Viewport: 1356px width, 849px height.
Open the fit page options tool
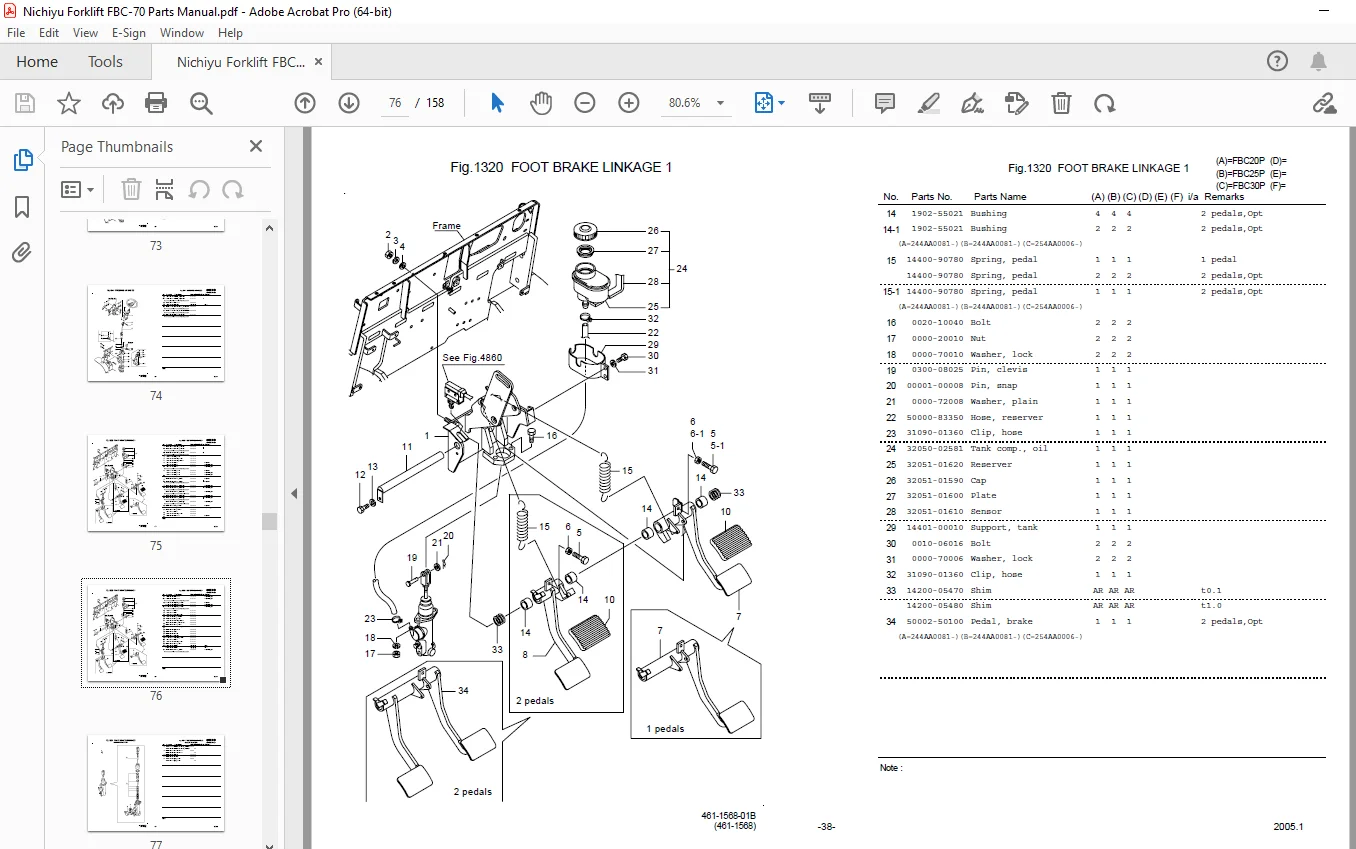(x=769, y=103)
